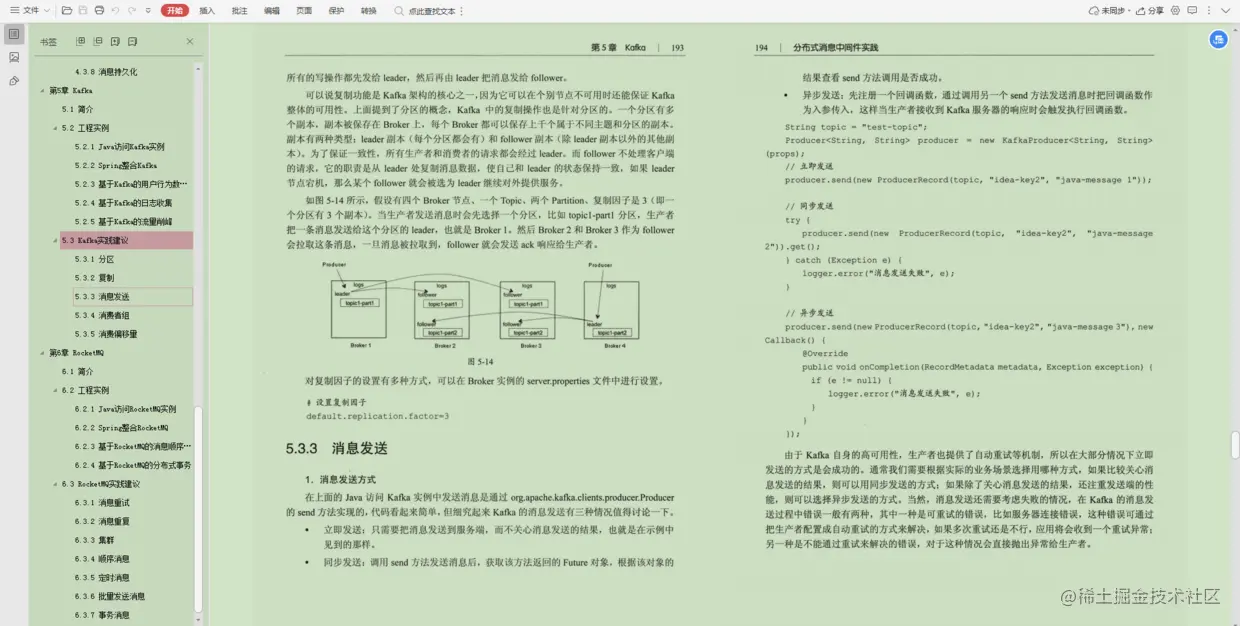Viewport: 1240px width, 626px height.
Task: Open bookmark 6.3.4 顺序消息
Action: click(102, 559)
